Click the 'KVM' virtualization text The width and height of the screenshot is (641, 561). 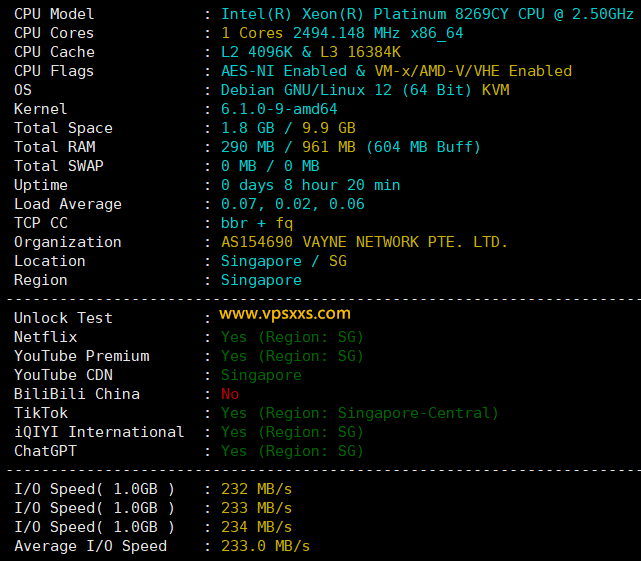click(x=495, y=90)
